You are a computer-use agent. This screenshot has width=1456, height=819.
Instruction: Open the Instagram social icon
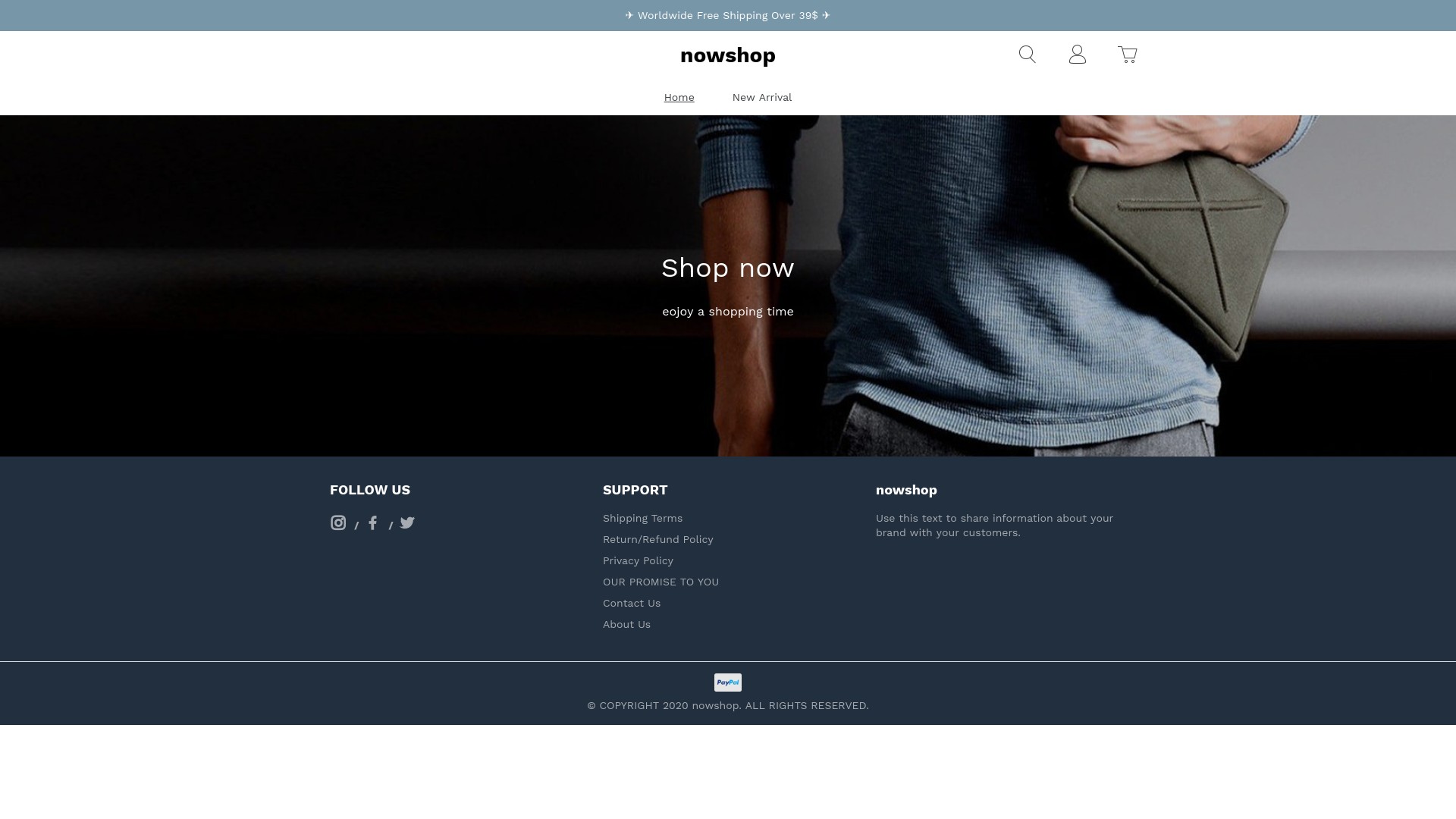tap(338, 522)
